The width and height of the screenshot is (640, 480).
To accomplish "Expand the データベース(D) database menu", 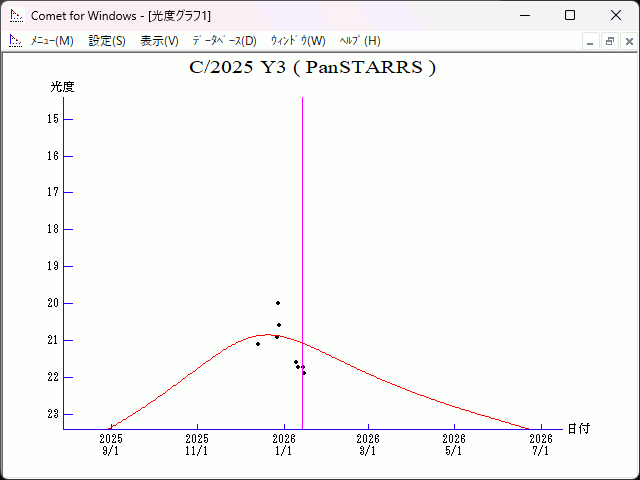I will tap(224, 41).
